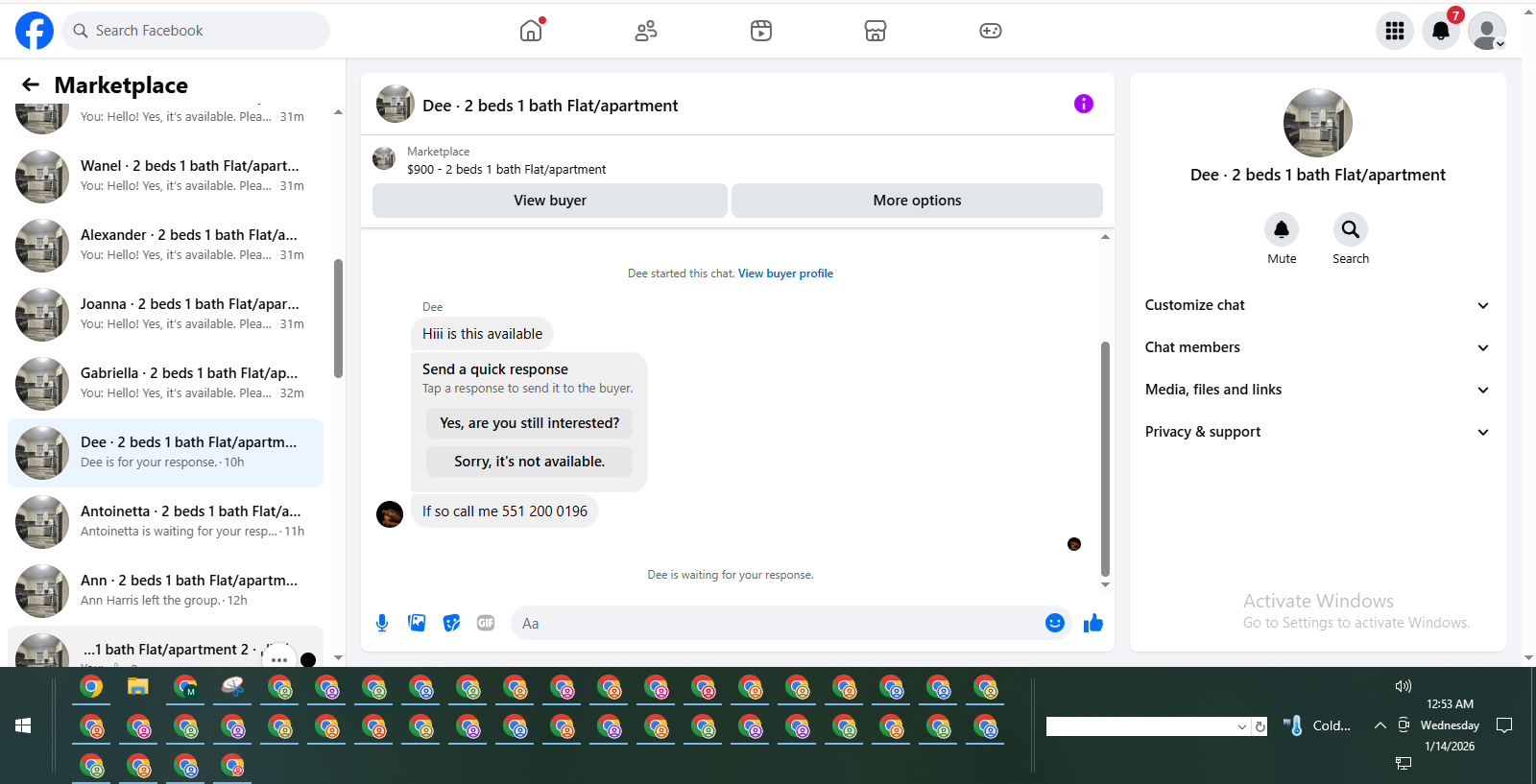Click the message thread scroll down arrow
Viewport: 1536px width, 784px height.
[x=1105, y=584]
